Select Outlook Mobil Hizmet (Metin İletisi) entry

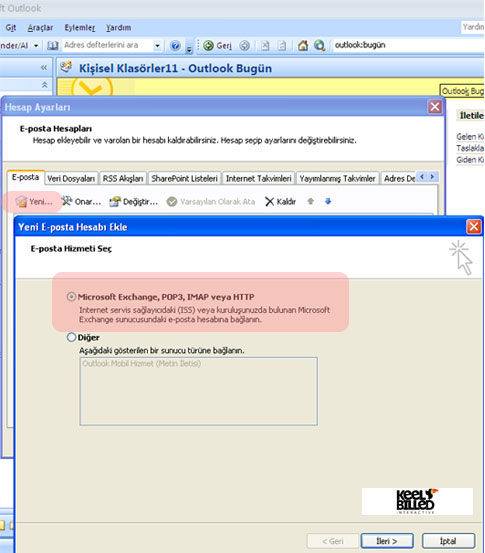(141, 364)
